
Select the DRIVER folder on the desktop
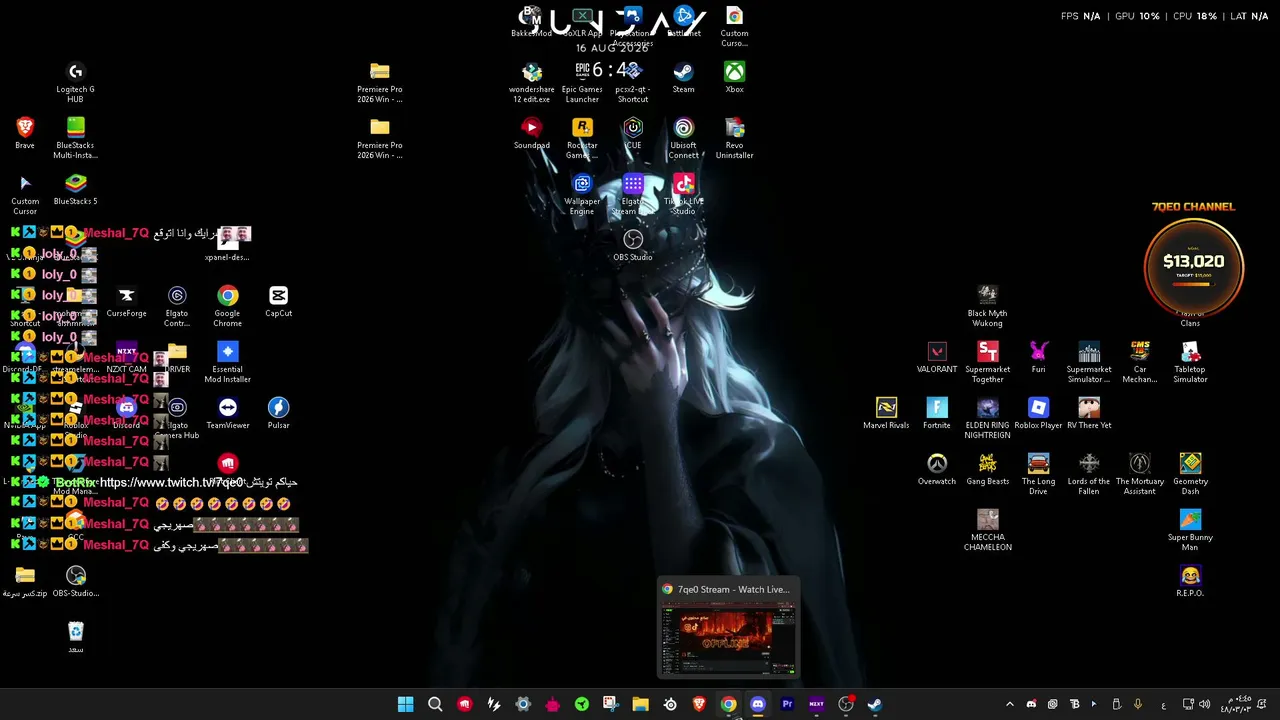[177, 357]
